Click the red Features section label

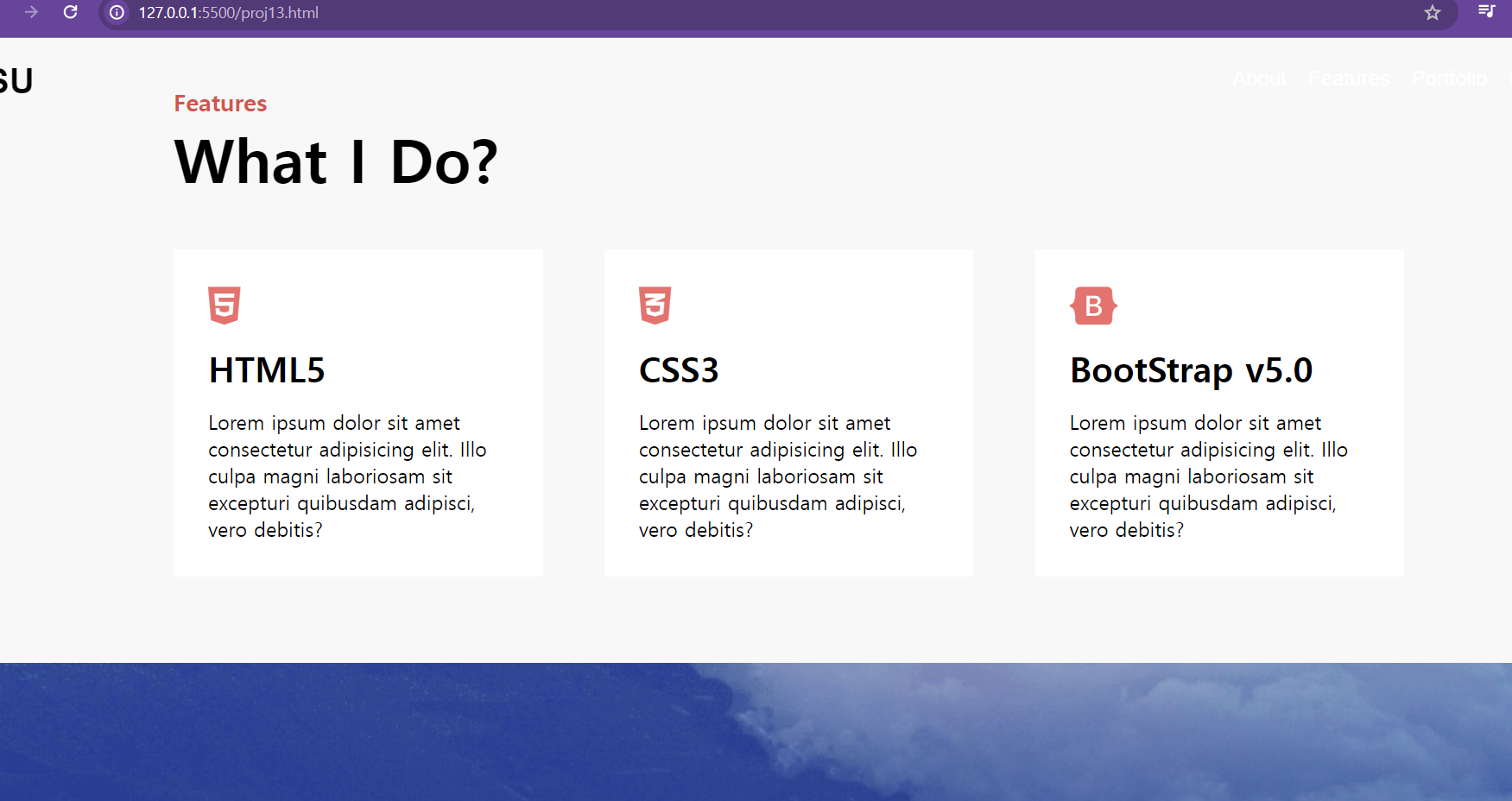(220, 104)
